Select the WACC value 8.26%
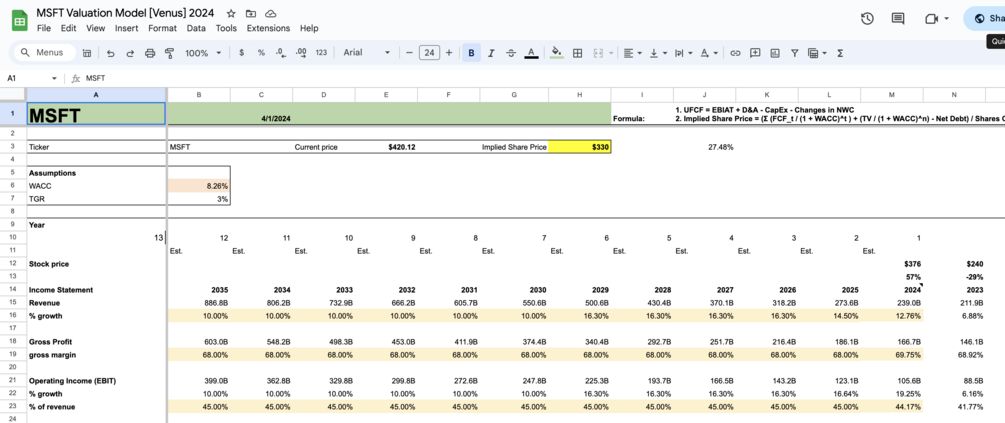1005x423 pixels. [x=199, y=186]
